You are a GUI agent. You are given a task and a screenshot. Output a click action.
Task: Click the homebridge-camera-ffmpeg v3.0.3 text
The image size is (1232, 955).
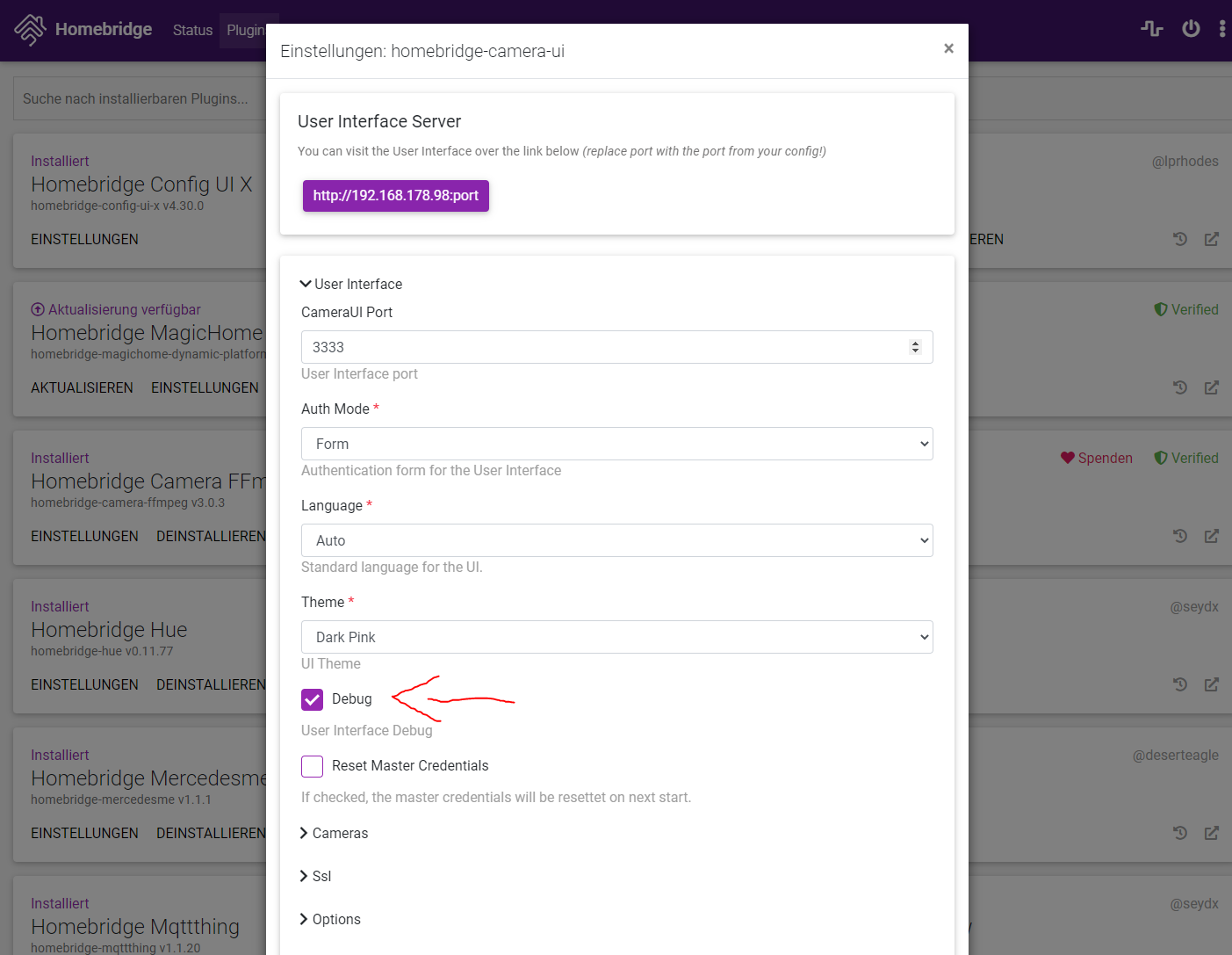pyautogui.click(x=127, y=503)
